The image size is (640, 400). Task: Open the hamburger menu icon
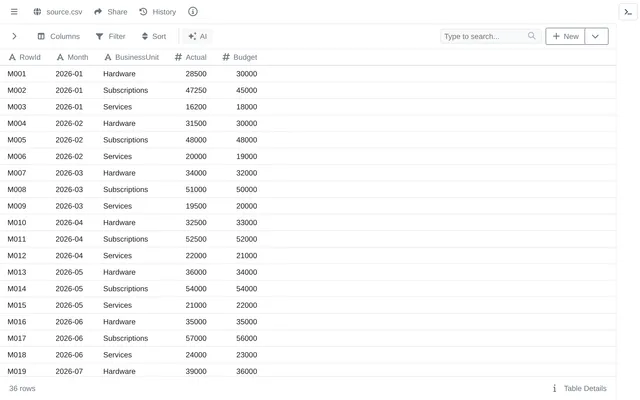(14, 12)
